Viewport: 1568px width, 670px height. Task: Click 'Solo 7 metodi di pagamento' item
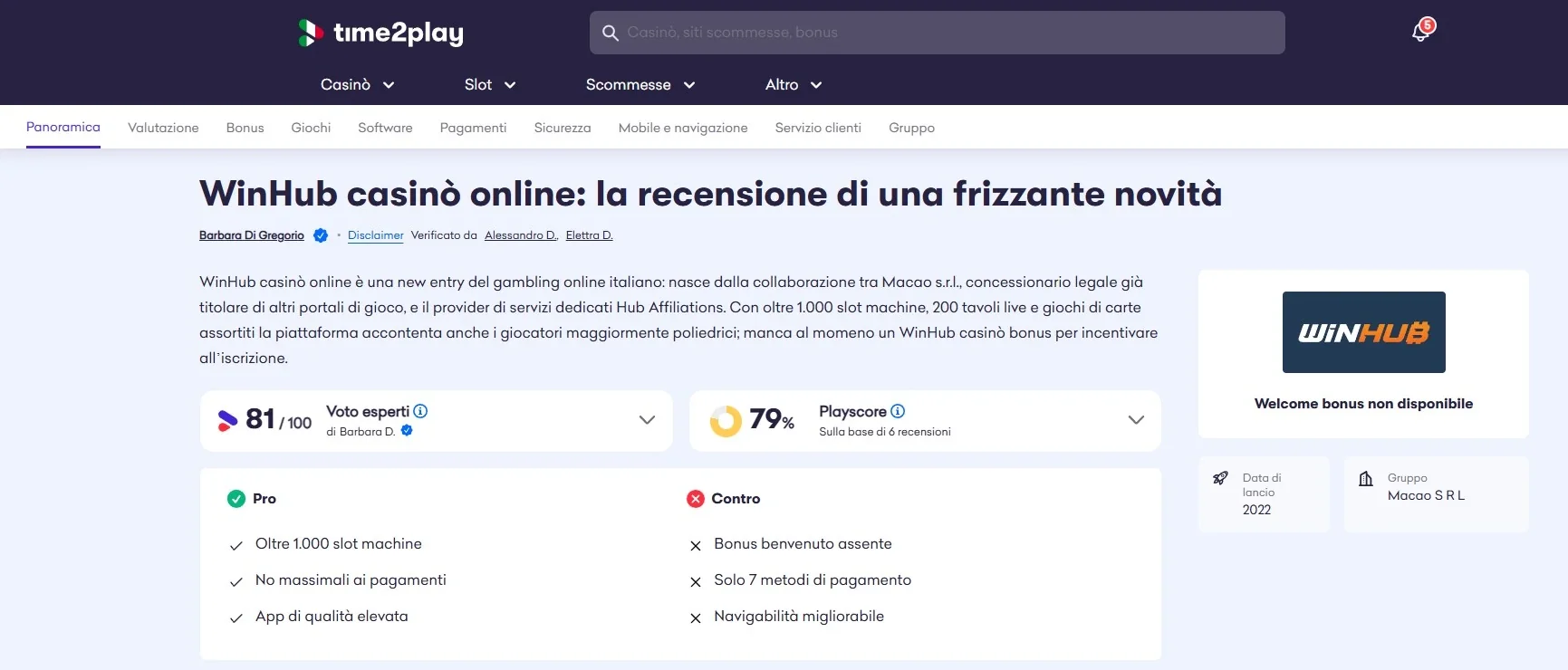813,580
